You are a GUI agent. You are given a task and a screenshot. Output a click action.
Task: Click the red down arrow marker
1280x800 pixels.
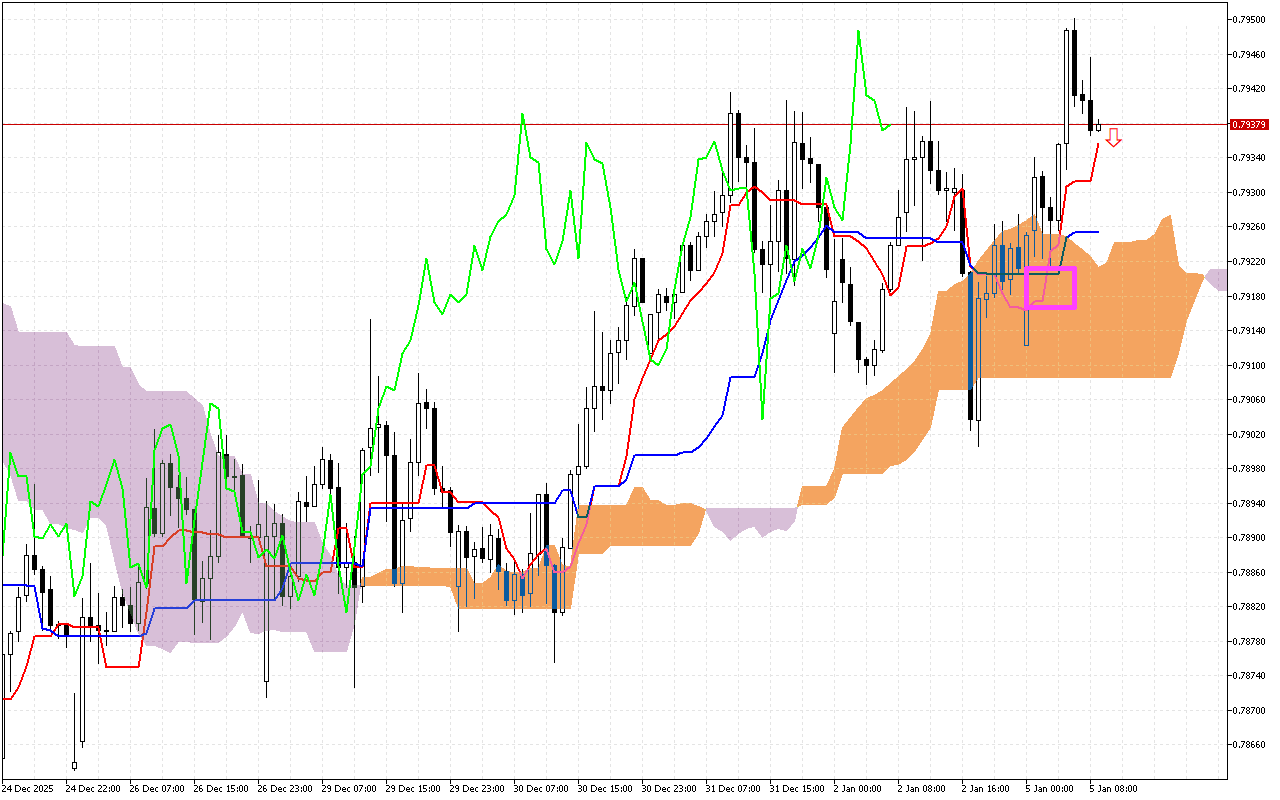(1113, 138)
